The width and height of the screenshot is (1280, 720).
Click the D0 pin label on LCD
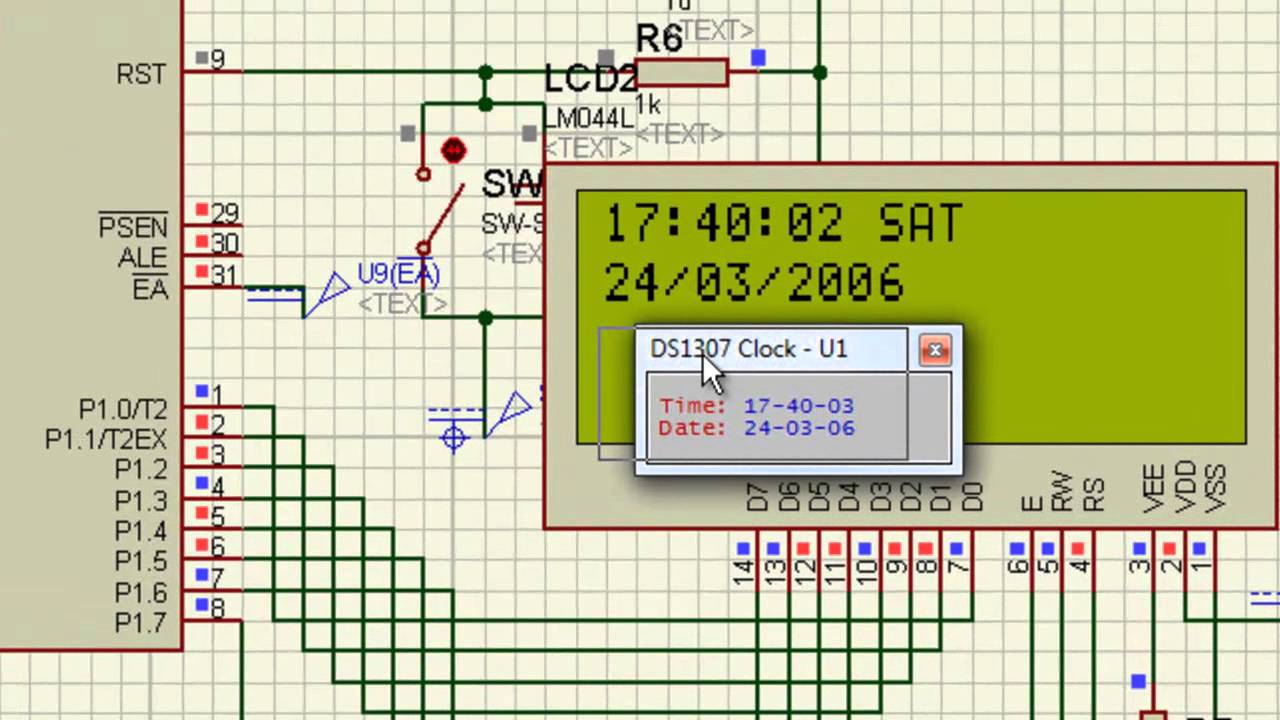pyautogui.click(x=972, y=497)
